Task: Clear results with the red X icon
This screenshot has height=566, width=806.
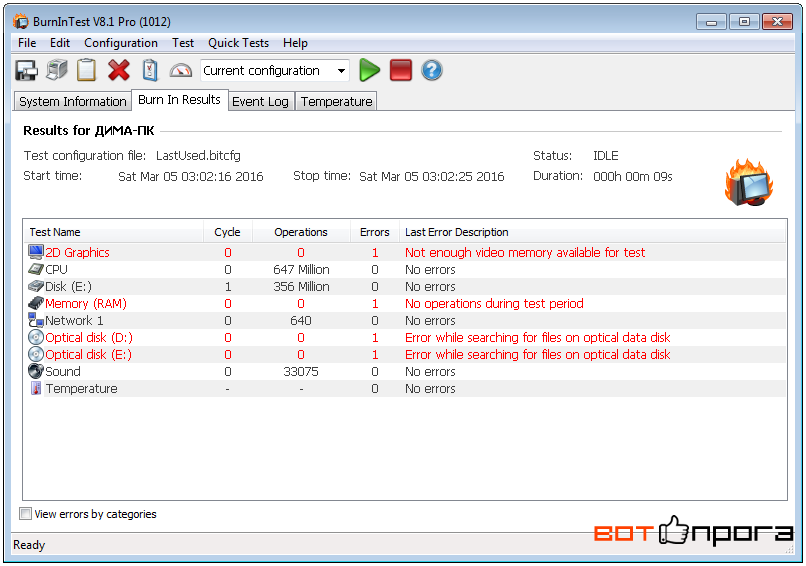Action: coord(119,70)
